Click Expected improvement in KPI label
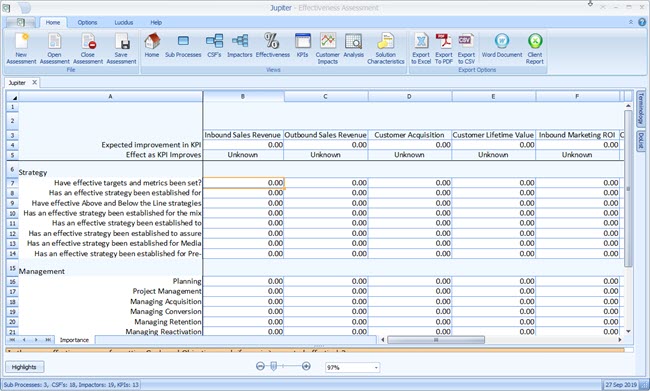Image resolution: width=650 pixels, height=391 pixels. 151,145
